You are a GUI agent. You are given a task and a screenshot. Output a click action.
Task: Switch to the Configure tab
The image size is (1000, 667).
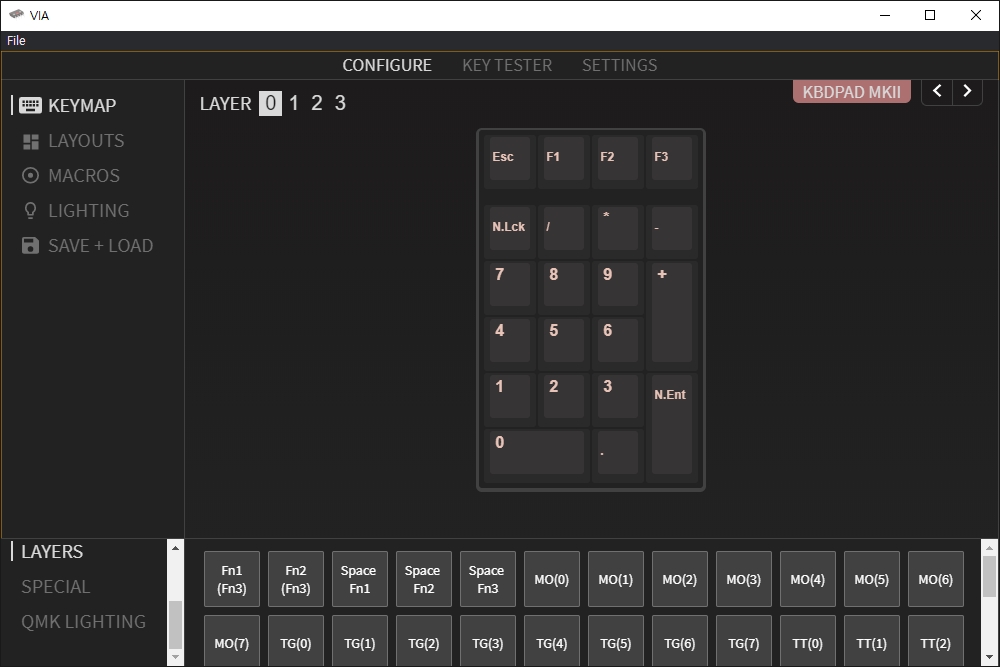tap(387, 65)
